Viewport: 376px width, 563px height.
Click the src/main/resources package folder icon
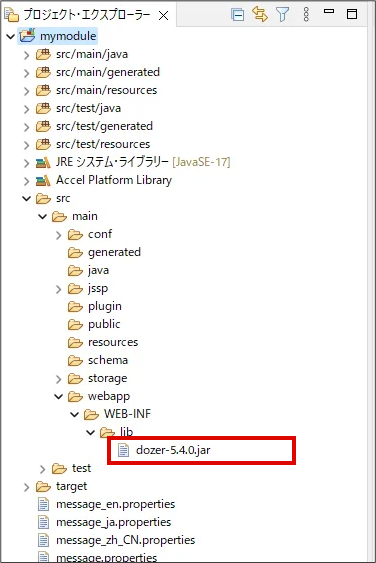43,90
